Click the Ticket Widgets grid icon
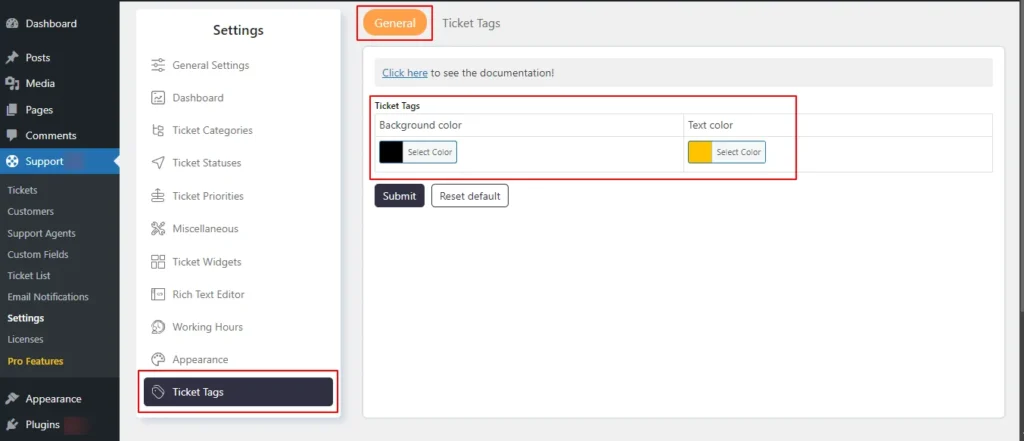 click(x=157, y=261)
